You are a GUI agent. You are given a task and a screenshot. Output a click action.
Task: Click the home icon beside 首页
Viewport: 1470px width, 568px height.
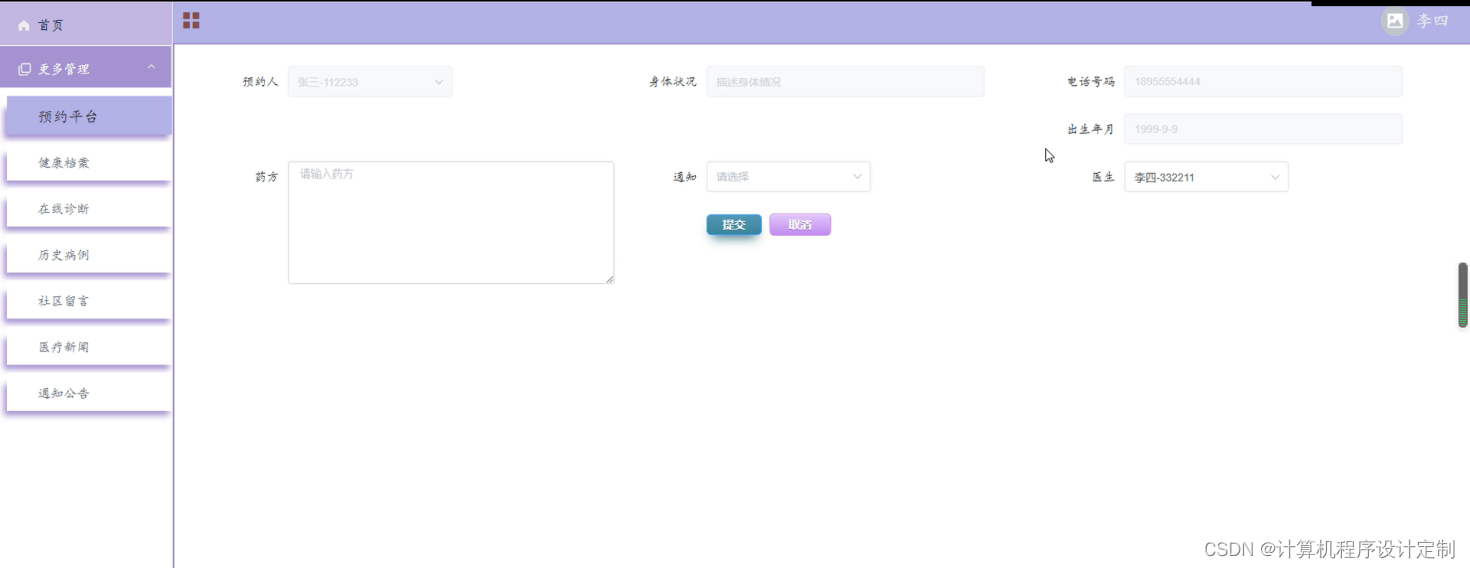(24, 25)
